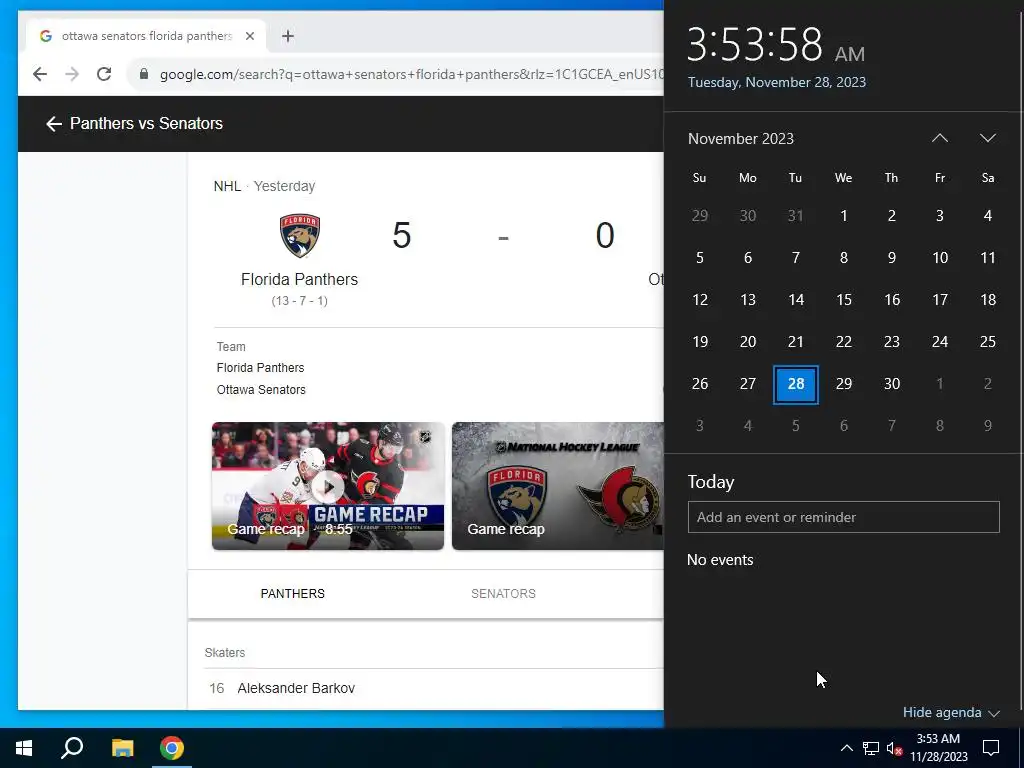Select November 19 in calendar
The width and height of the screenshot is (1024, 768).
pyautogui.click(x=699, y=342)
